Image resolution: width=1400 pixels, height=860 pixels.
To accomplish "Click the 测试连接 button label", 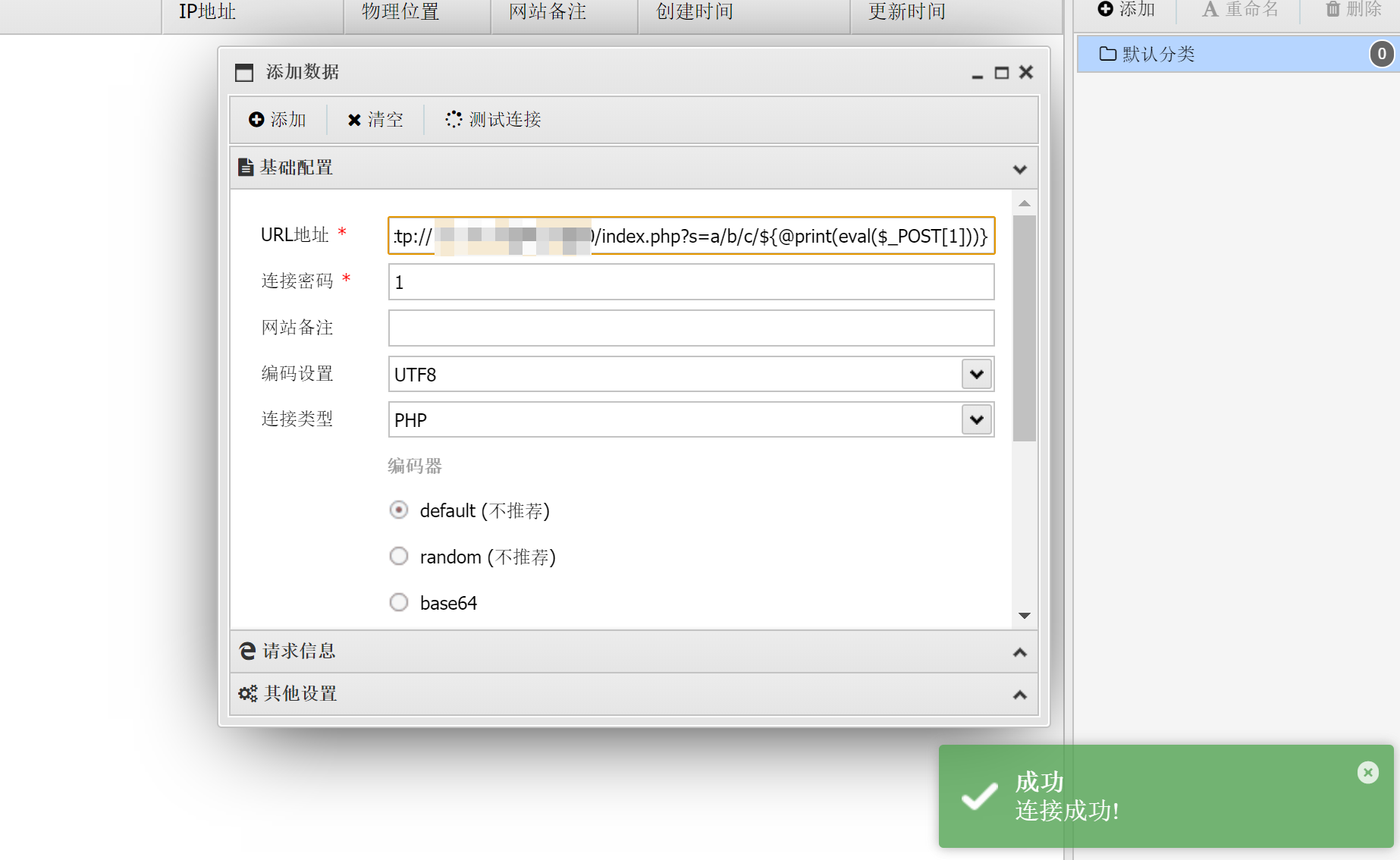I will tap(505, 120).
